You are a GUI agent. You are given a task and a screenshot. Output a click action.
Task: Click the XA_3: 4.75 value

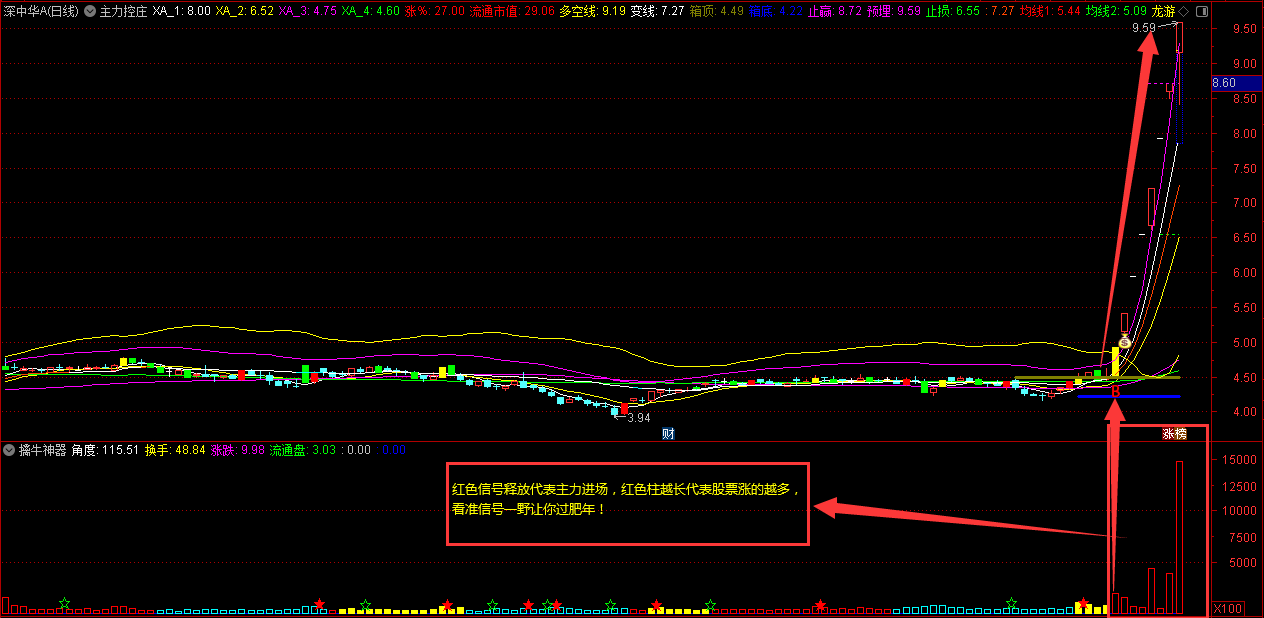click(x=308, y=11)
